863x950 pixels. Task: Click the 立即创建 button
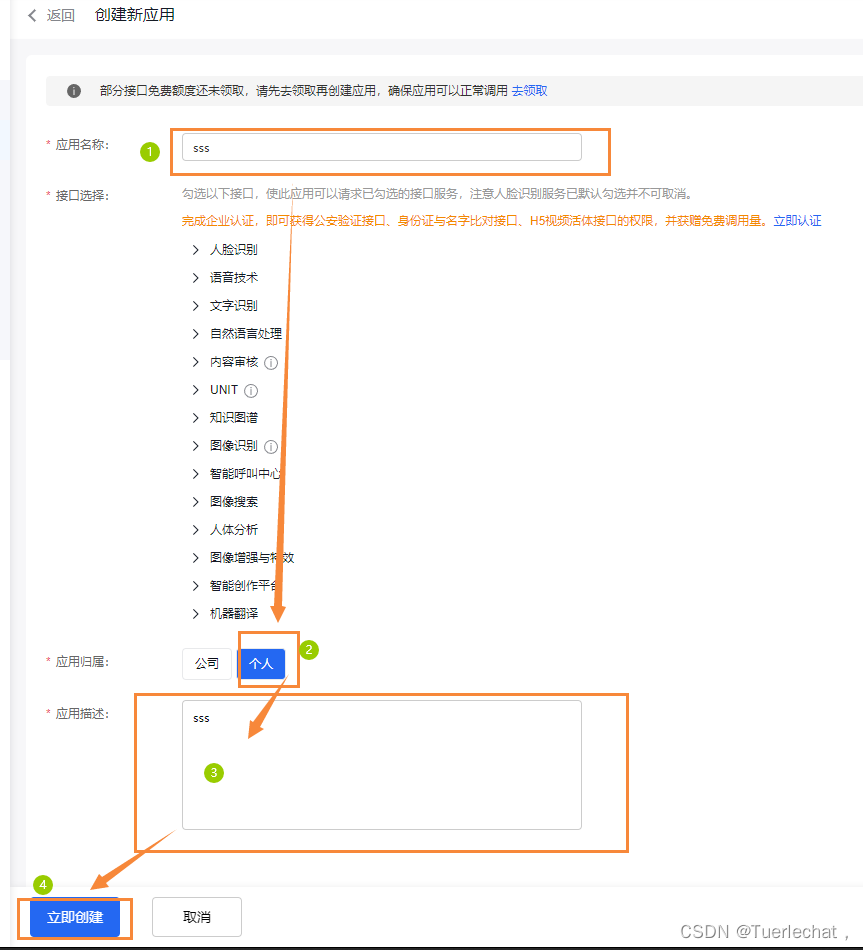point(74,917)
